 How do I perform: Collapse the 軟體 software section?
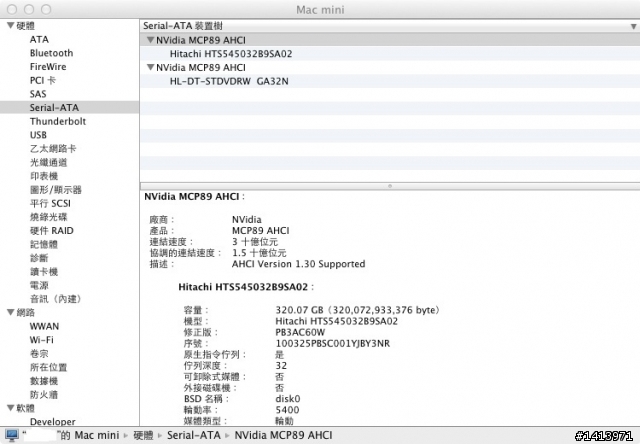coord(11,408)
